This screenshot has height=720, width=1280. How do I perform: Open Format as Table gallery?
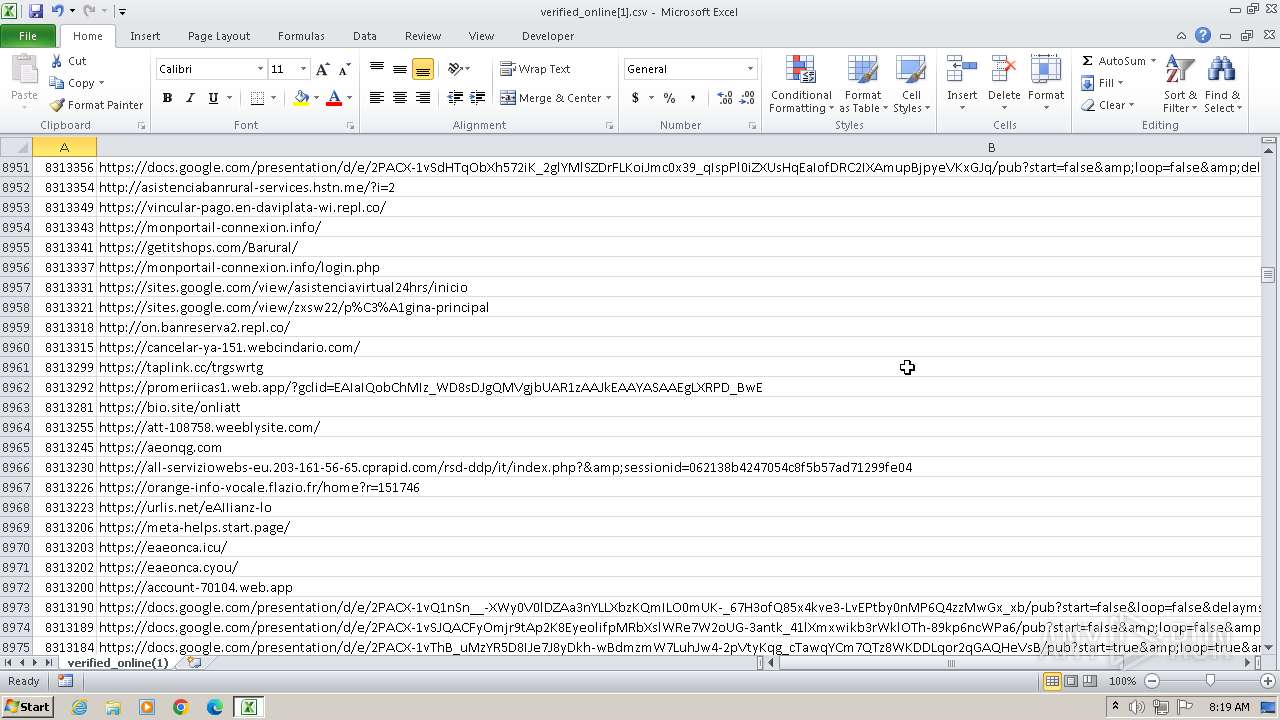(x=862, y=85)
